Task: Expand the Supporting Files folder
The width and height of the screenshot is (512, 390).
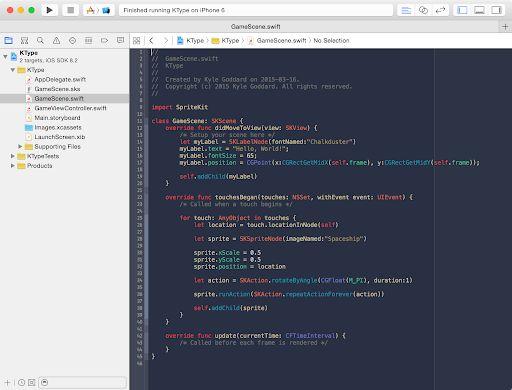Action: click(x=20, y=146)
